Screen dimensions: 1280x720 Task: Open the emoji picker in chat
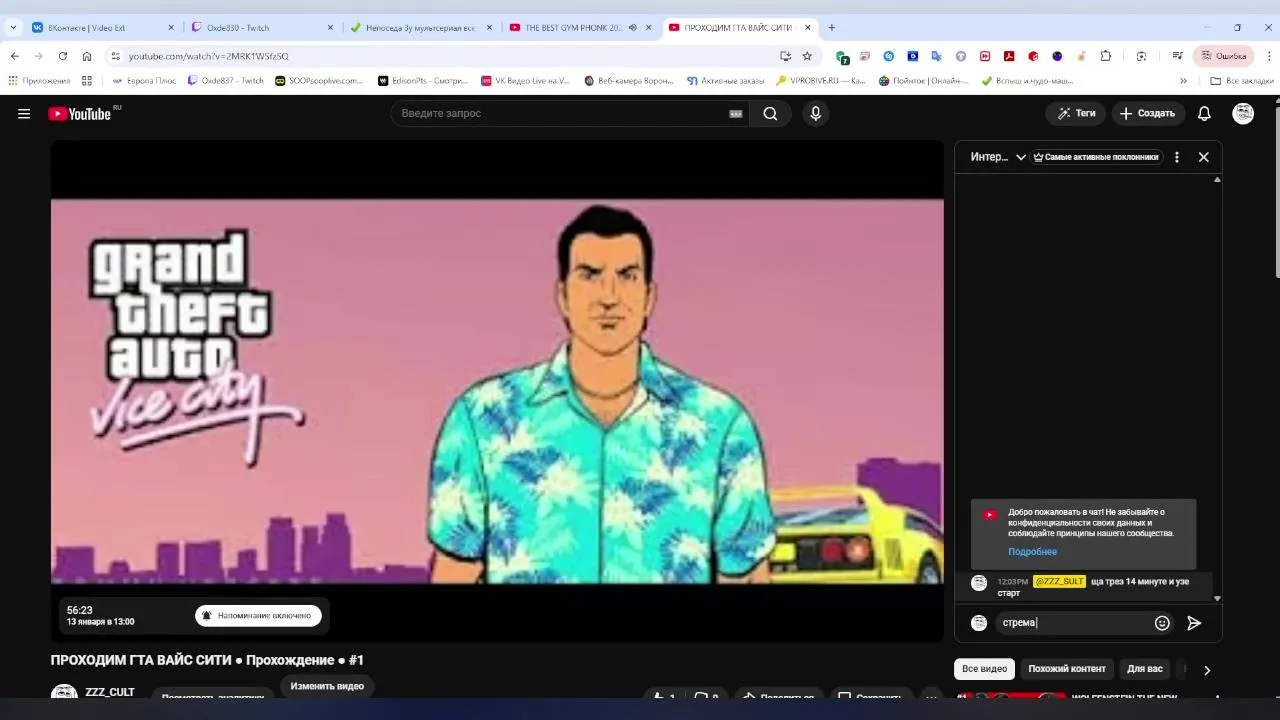tap(1162, 623)
